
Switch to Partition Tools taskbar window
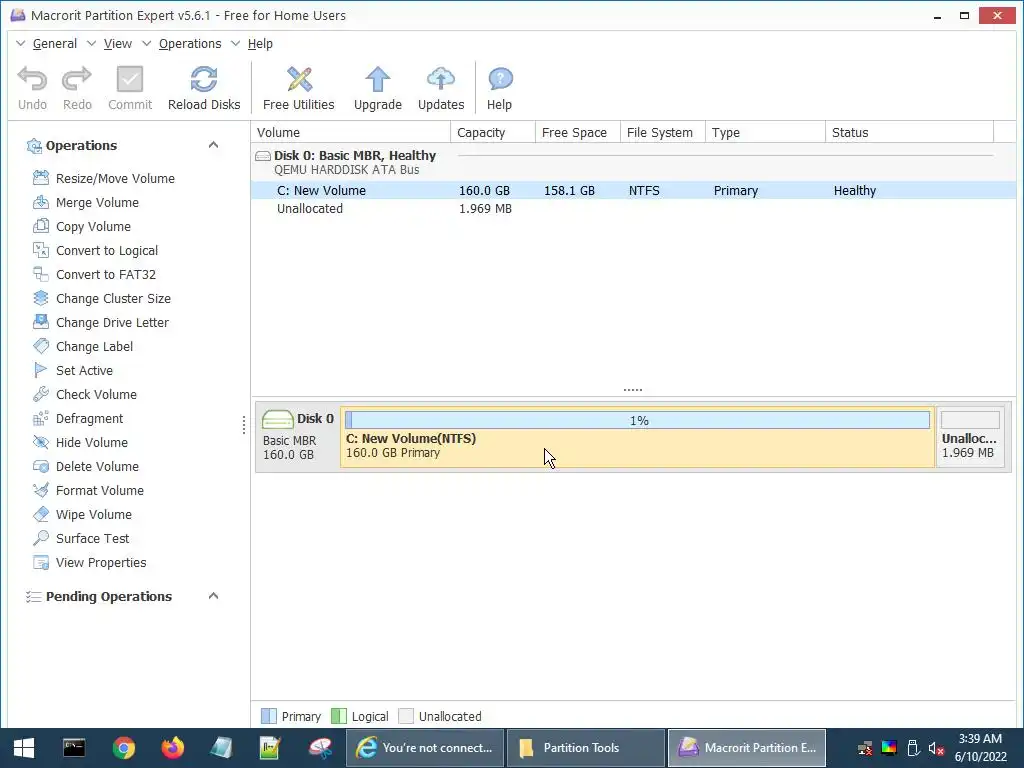click(x=586, y=748)
